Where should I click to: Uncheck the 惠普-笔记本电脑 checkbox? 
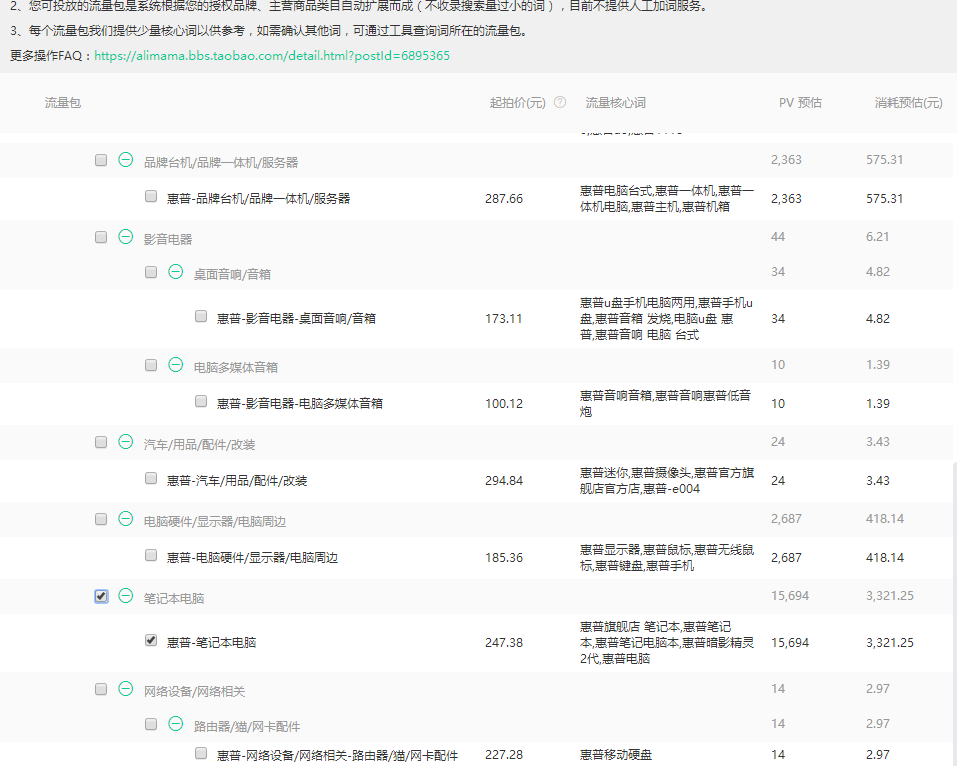coord(150,640)
